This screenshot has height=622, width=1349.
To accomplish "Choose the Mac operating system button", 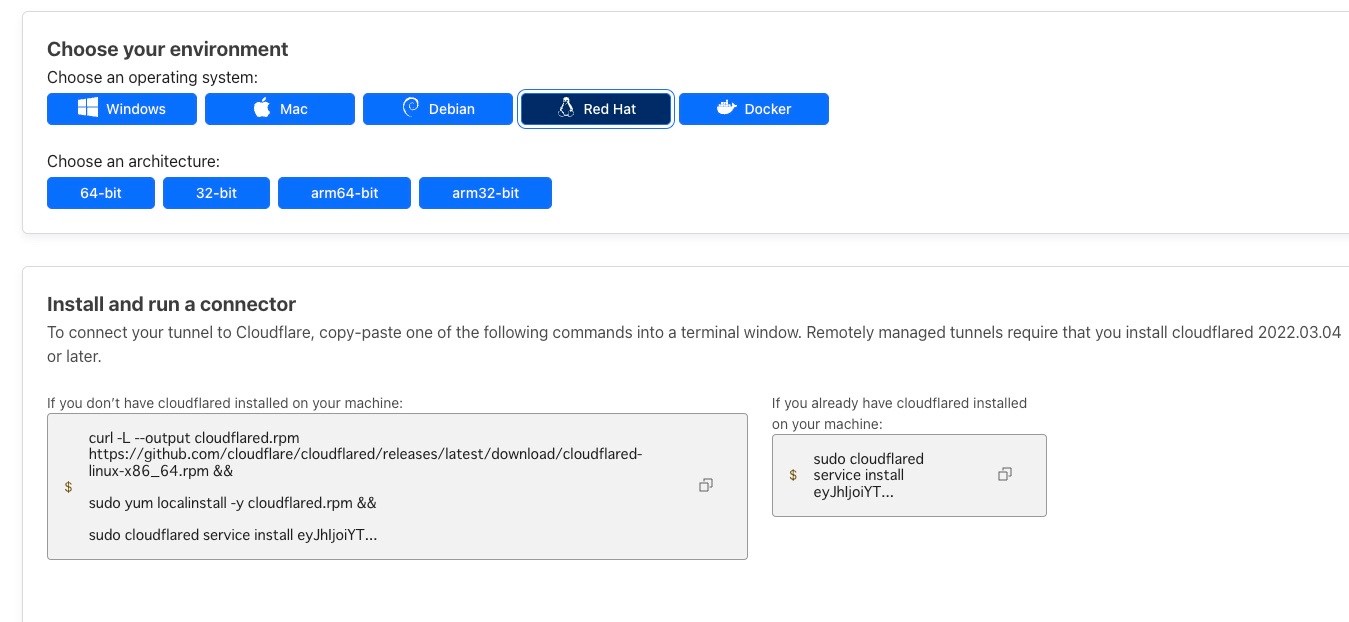I will (x=280, y=109).
